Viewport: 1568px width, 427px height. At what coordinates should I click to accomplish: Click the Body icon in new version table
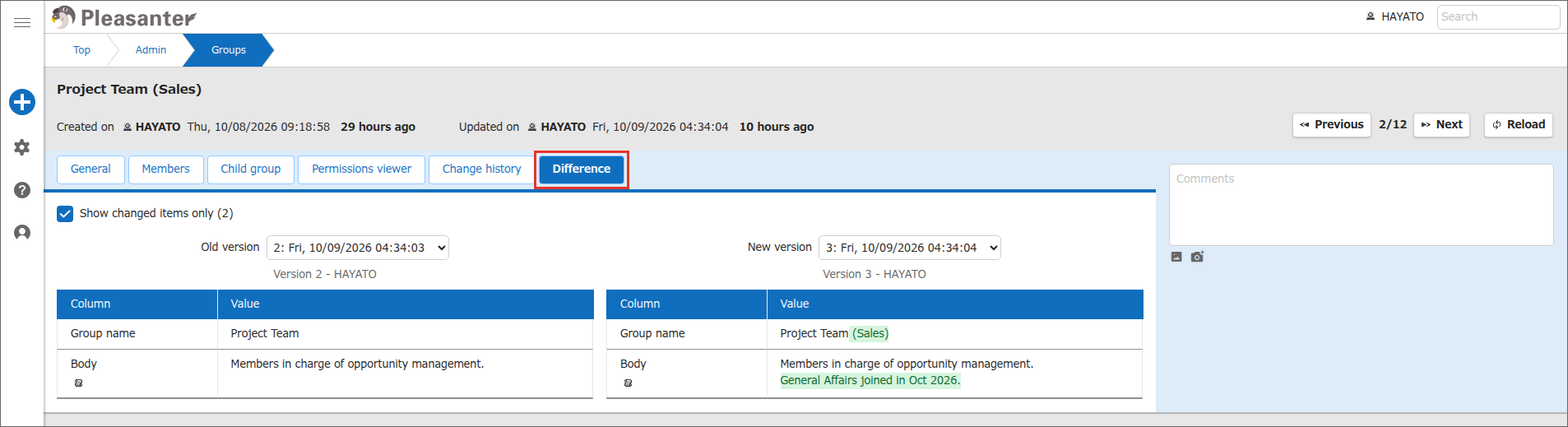click(x=629, y=383)
